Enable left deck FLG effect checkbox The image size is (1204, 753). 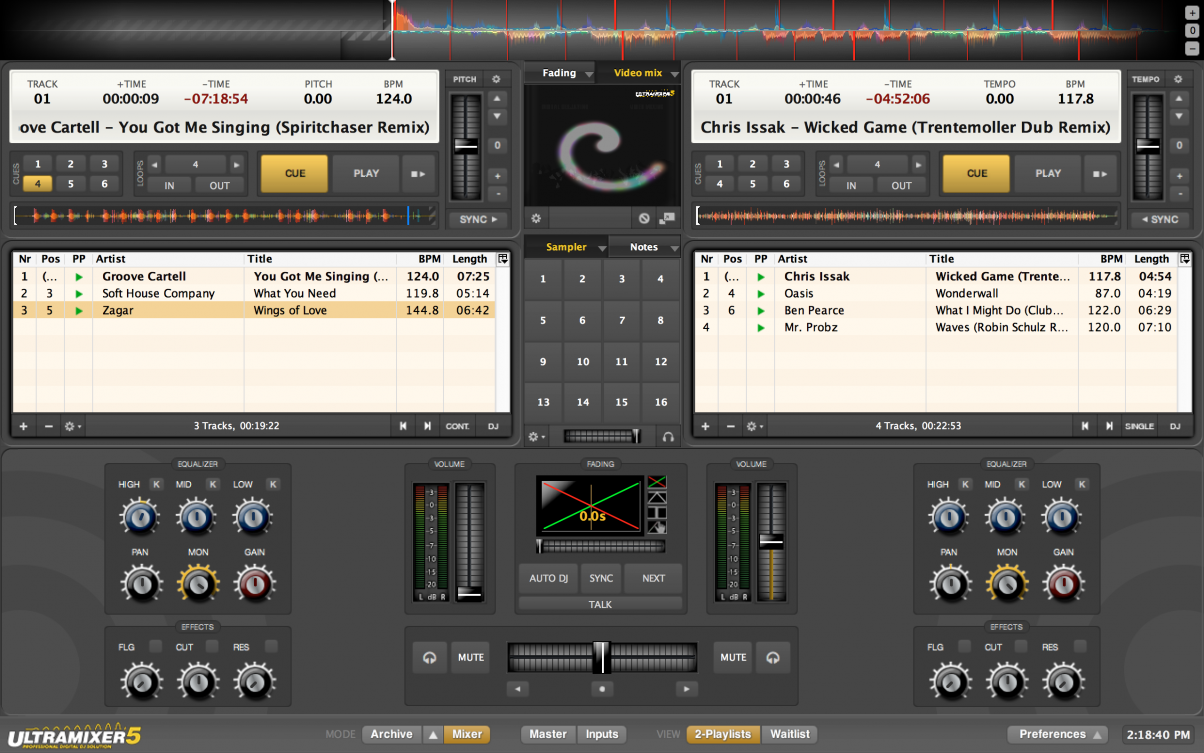155,647
